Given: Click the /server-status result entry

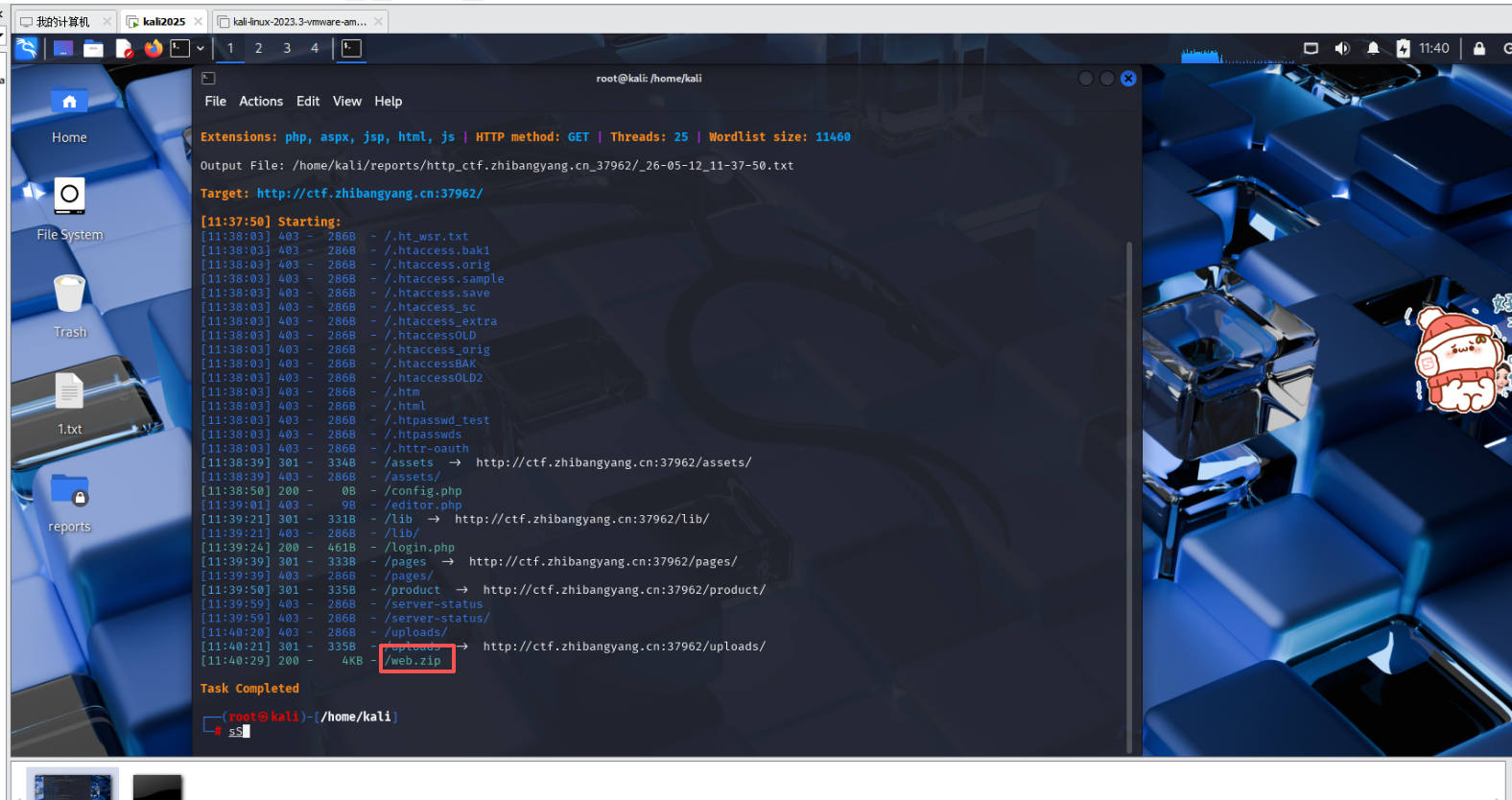Looking at the screenshot, I should pyautogui.click(x=434, y=603).
